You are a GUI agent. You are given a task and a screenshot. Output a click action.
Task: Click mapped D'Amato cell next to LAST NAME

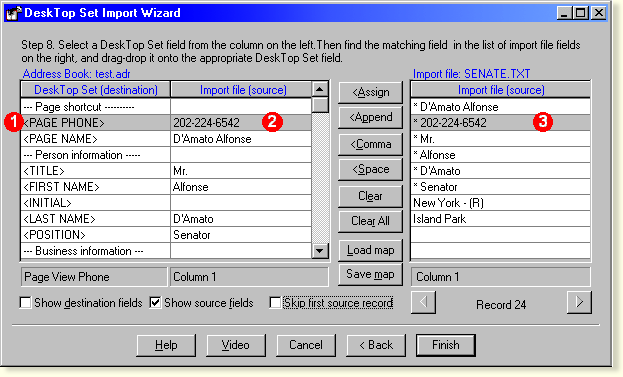point(241,219)
